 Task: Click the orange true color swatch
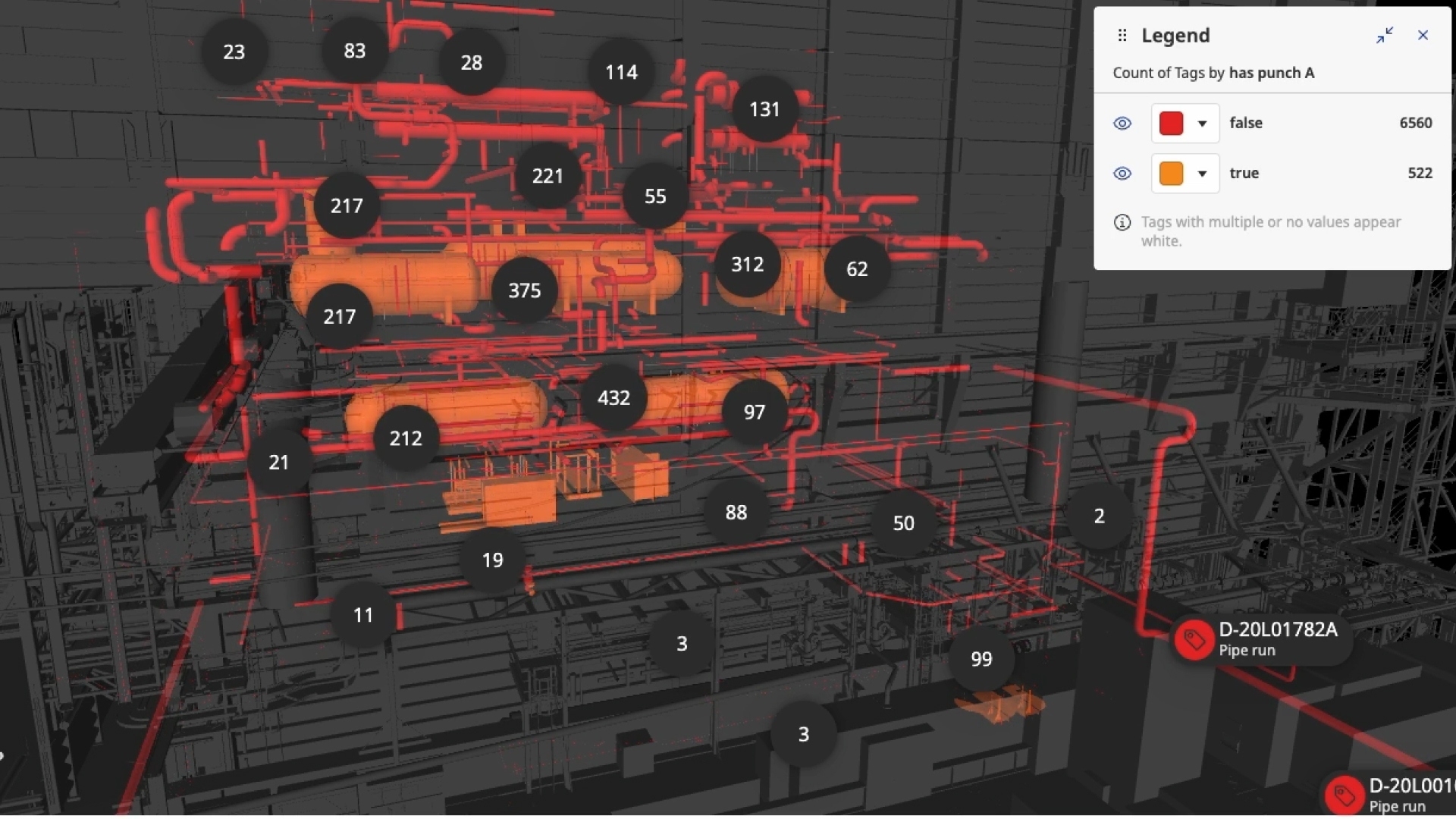click(1171, 173)
